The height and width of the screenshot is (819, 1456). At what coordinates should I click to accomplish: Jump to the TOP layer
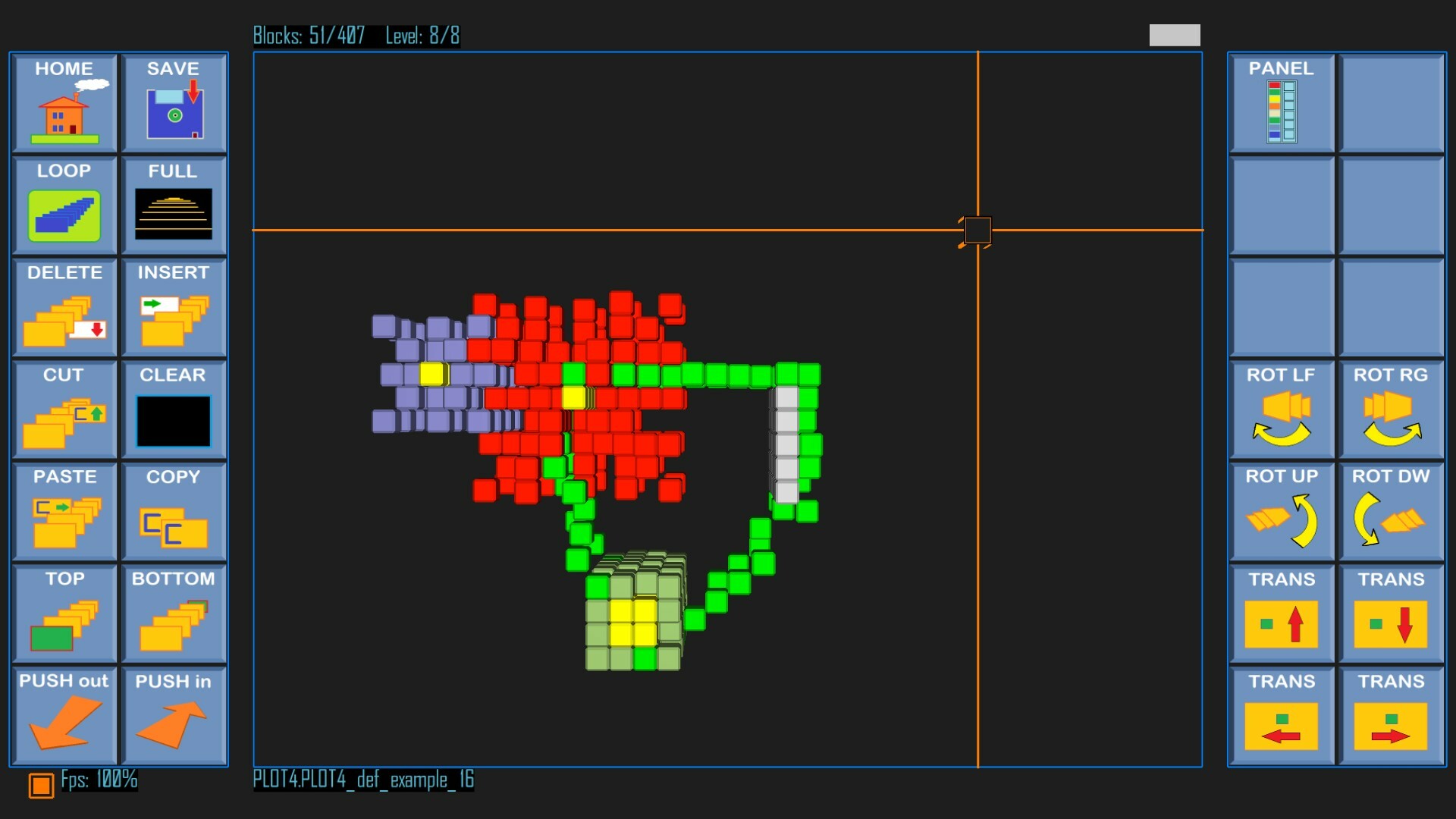click(x=64, y=614)
